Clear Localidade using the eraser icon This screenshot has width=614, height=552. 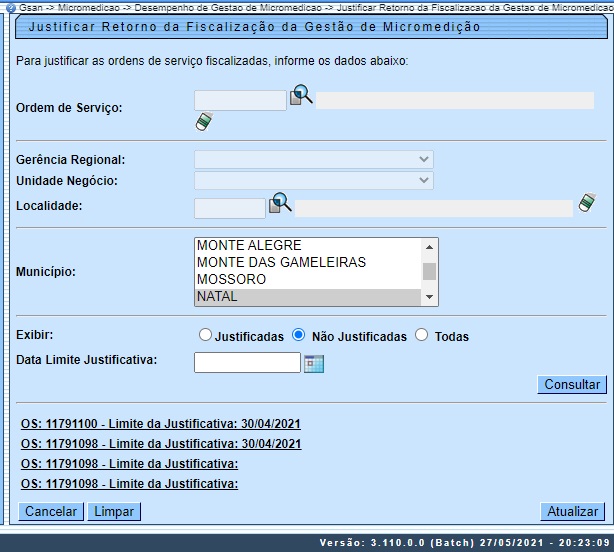(588, 203)
